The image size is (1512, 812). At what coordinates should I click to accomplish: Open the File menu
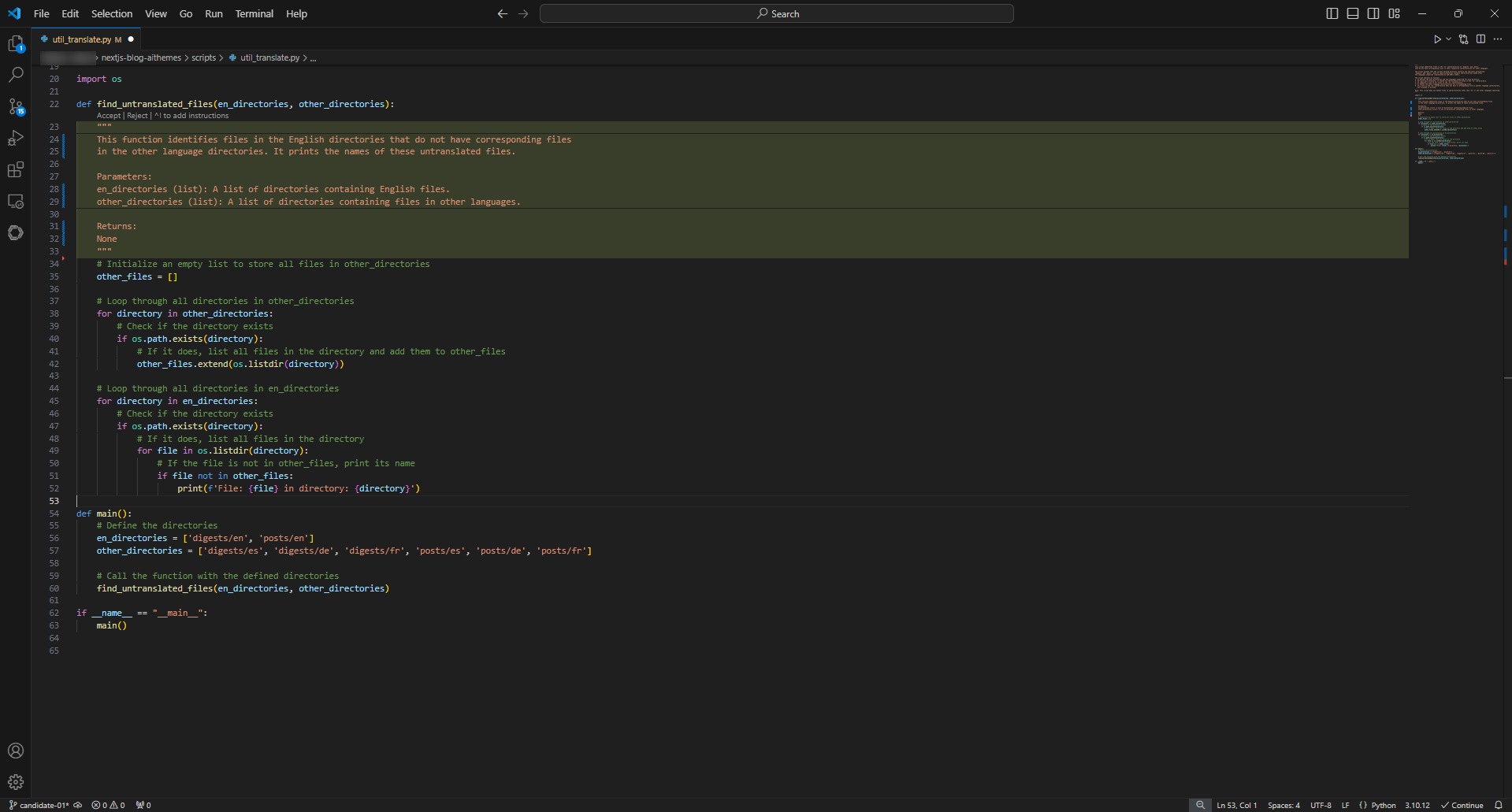(42, 13)
